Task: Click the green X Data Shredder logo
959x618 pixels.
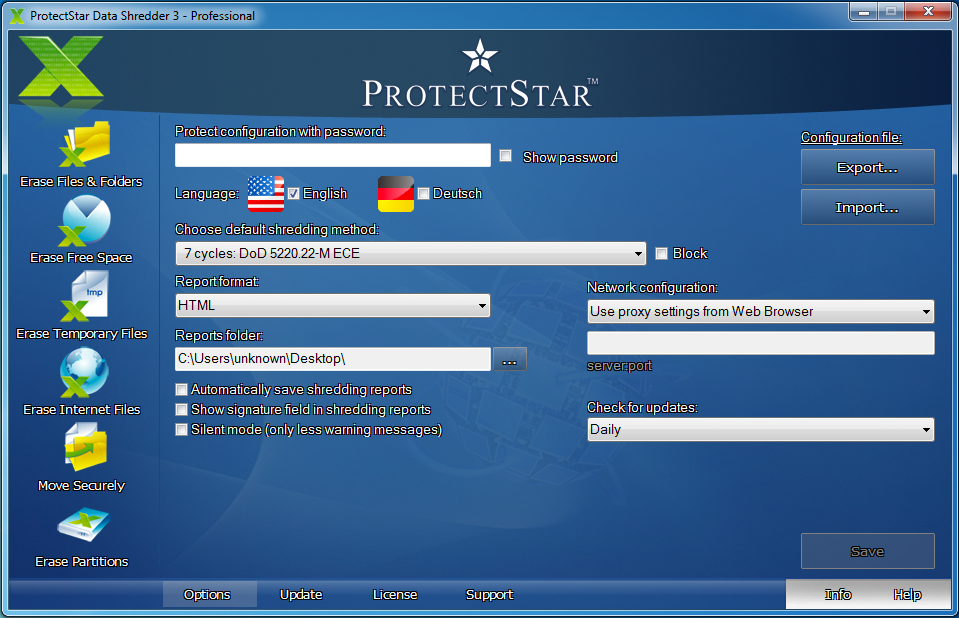Action: click(x=61, y=67)
